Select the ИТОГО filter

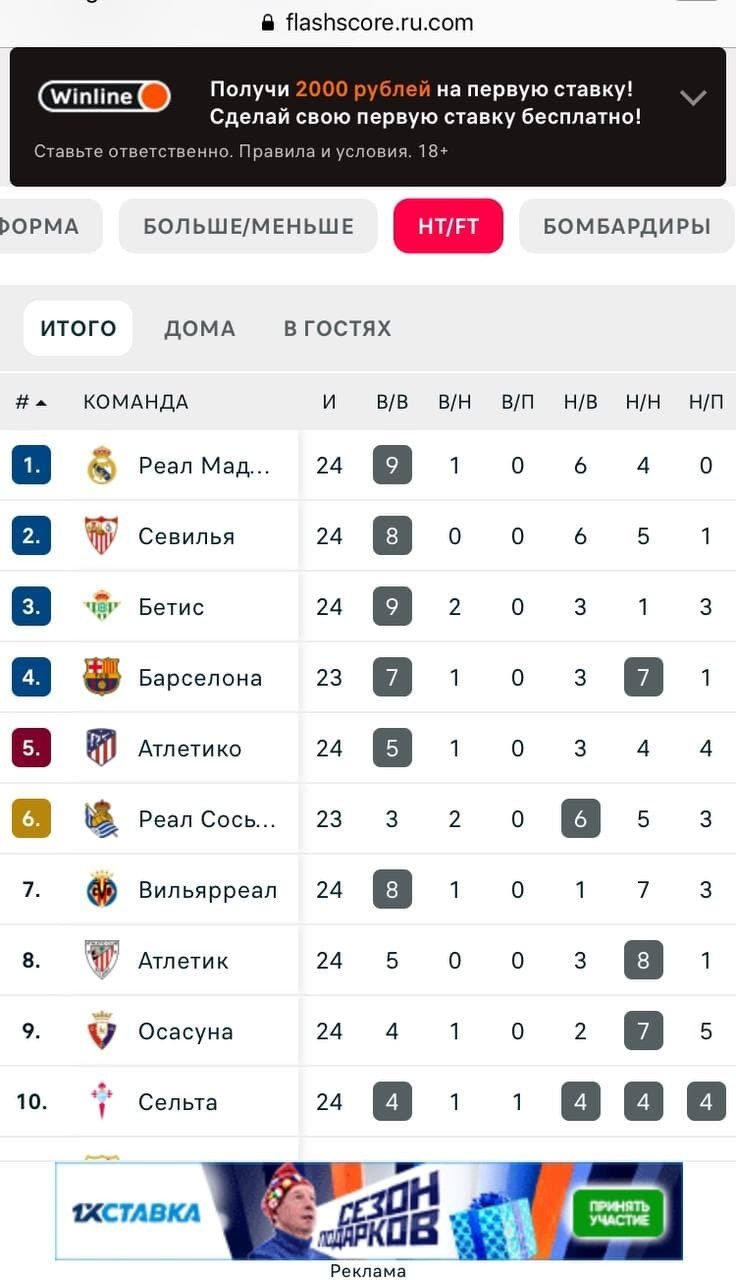coord(78,328)
